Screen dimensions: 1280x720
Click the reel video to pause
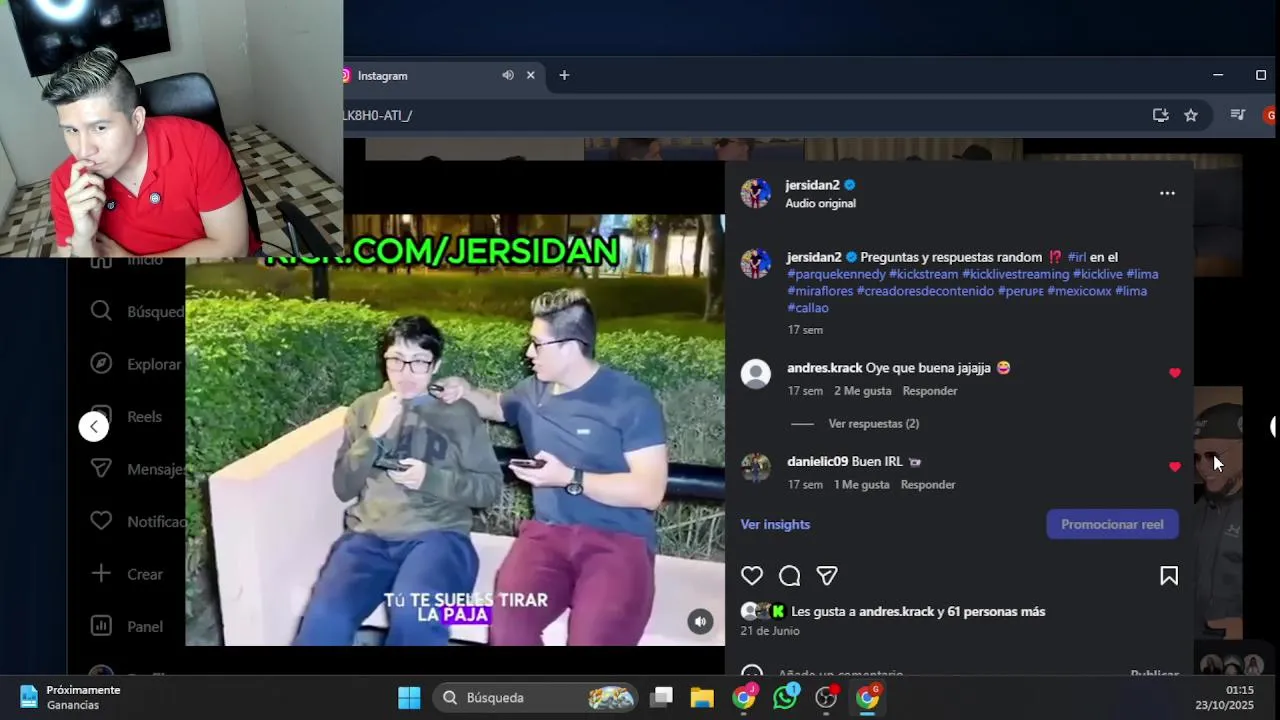coord(455,430)
